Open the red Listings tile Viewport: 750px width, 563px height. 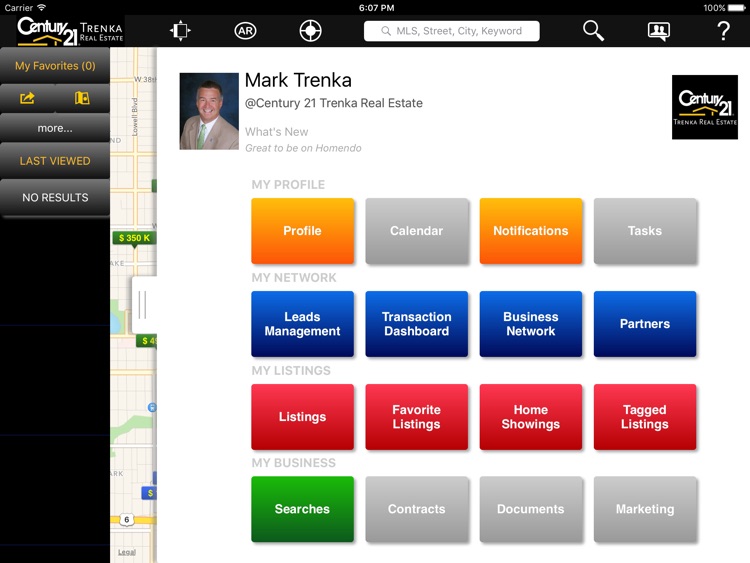(x=302, y=417)
